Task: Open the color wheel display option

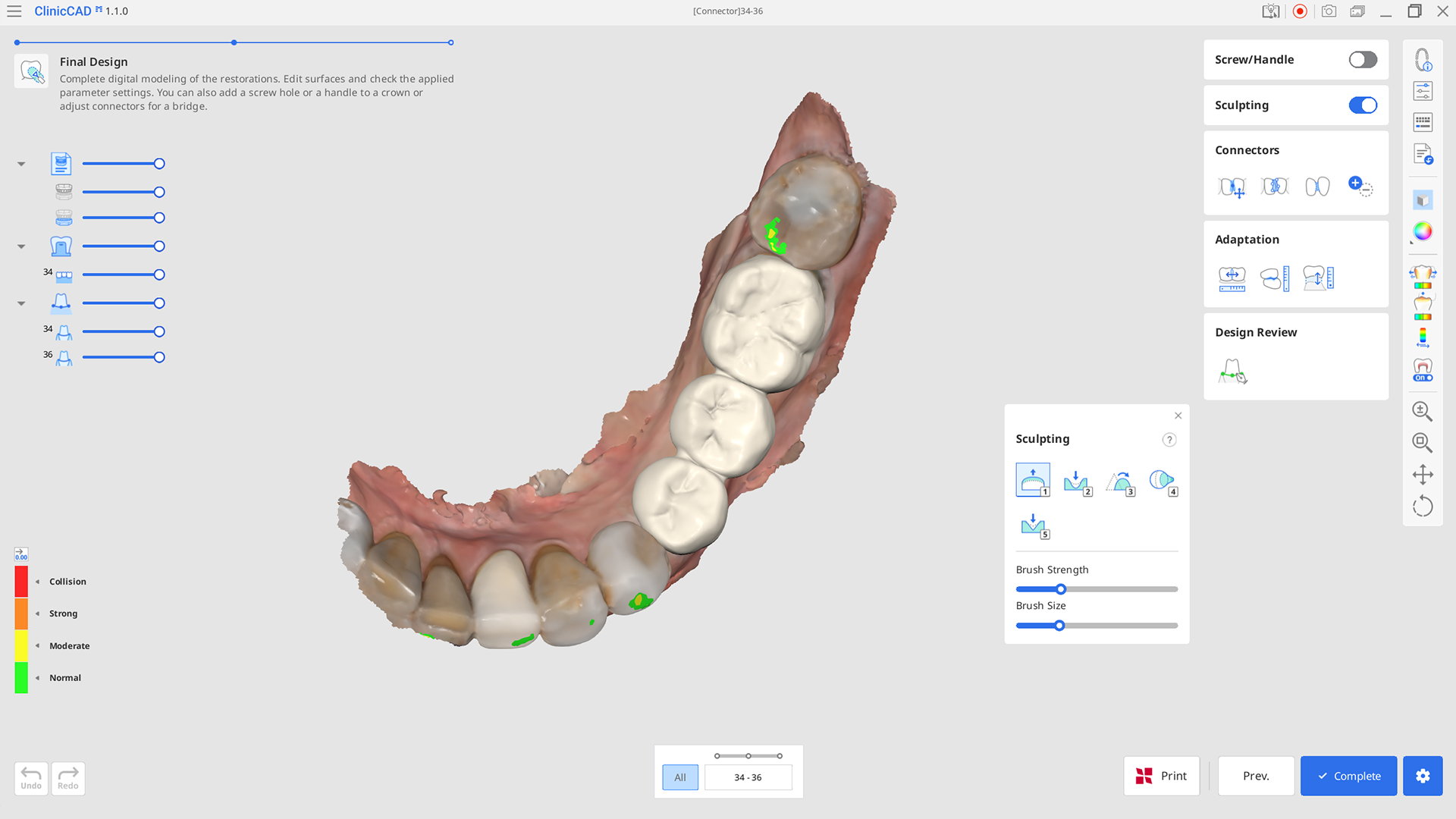Action: coord(1423,232)
